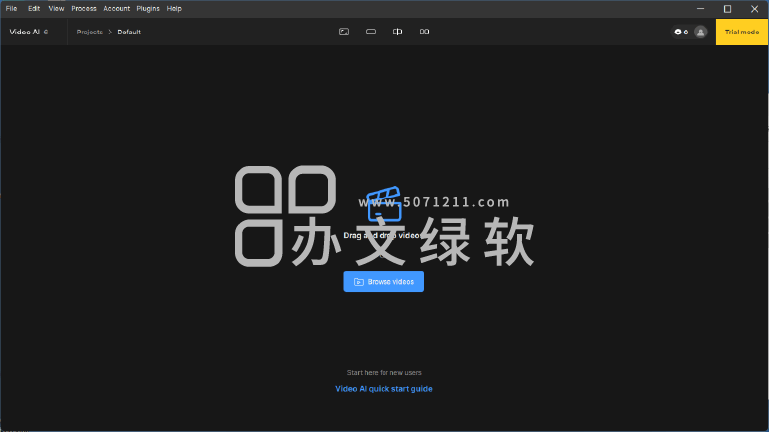This screenshot has width=769, height=433.
Task: Click the yellow Trial mode button
Action: tap(742, 32)
